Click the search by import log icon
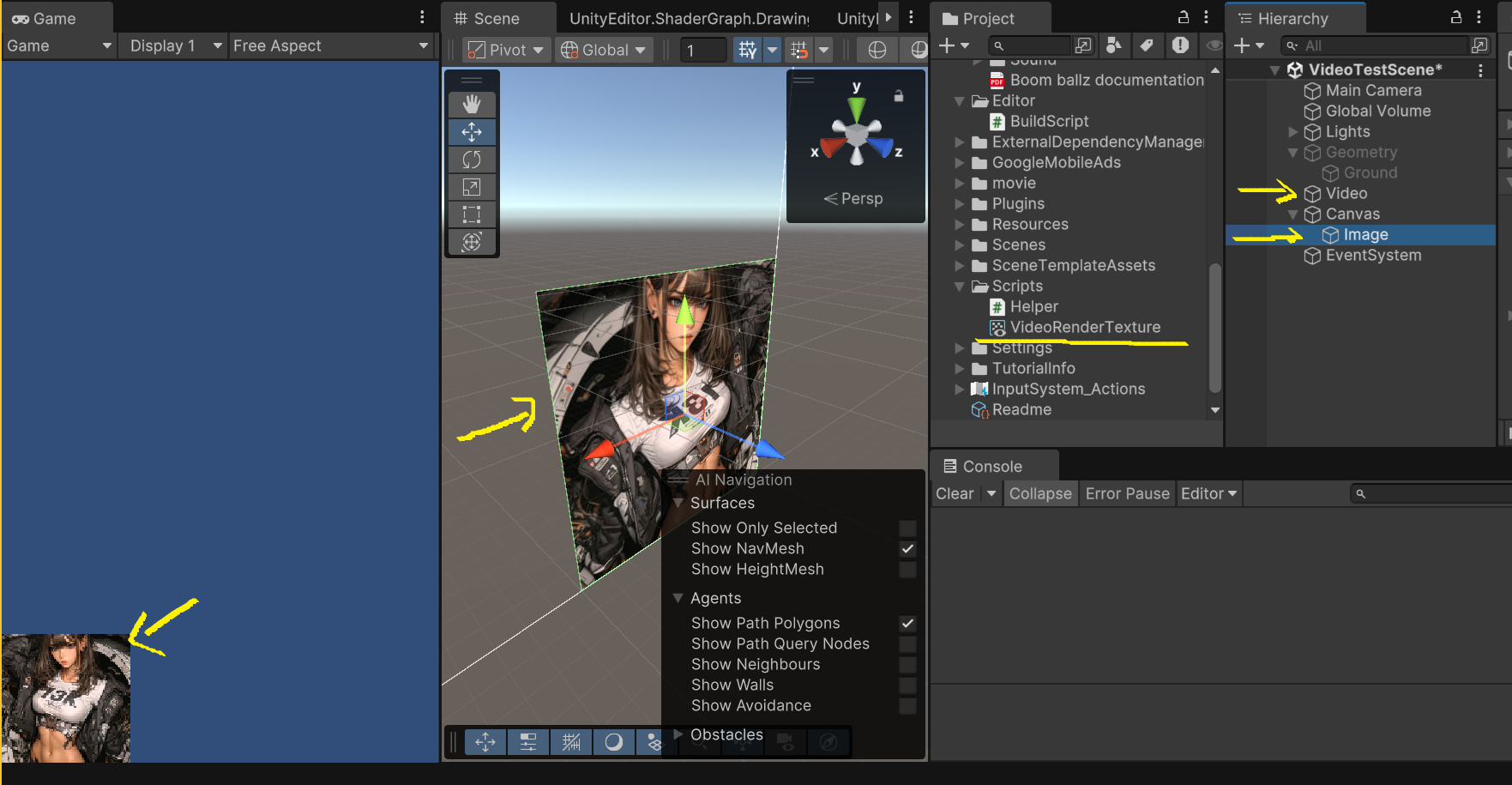The height and width of the screenshot is (785, 1512). (x=1180, y=45)
